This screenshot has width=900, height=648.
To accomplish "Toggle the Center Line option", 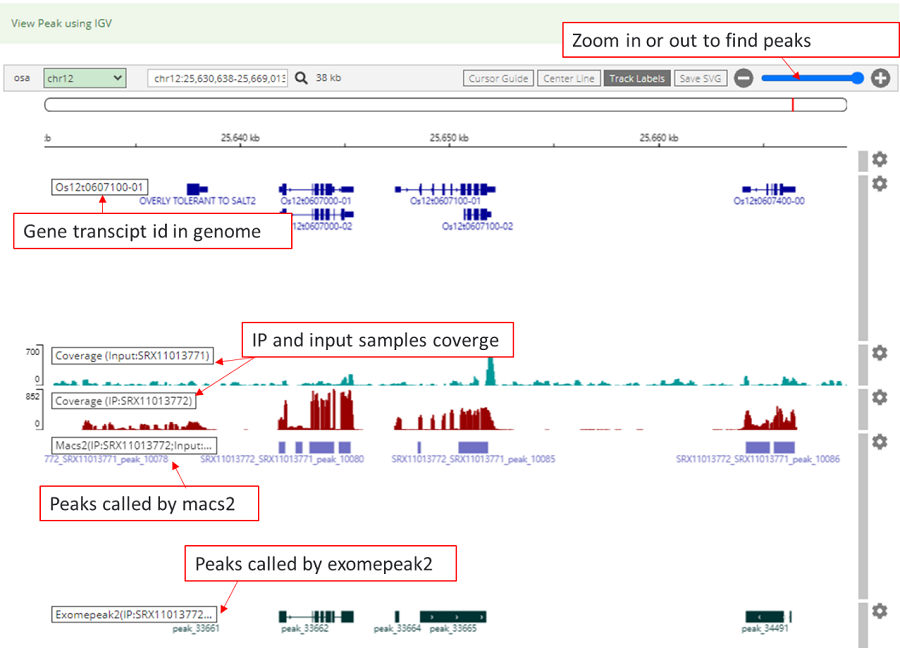I will 568,78.
